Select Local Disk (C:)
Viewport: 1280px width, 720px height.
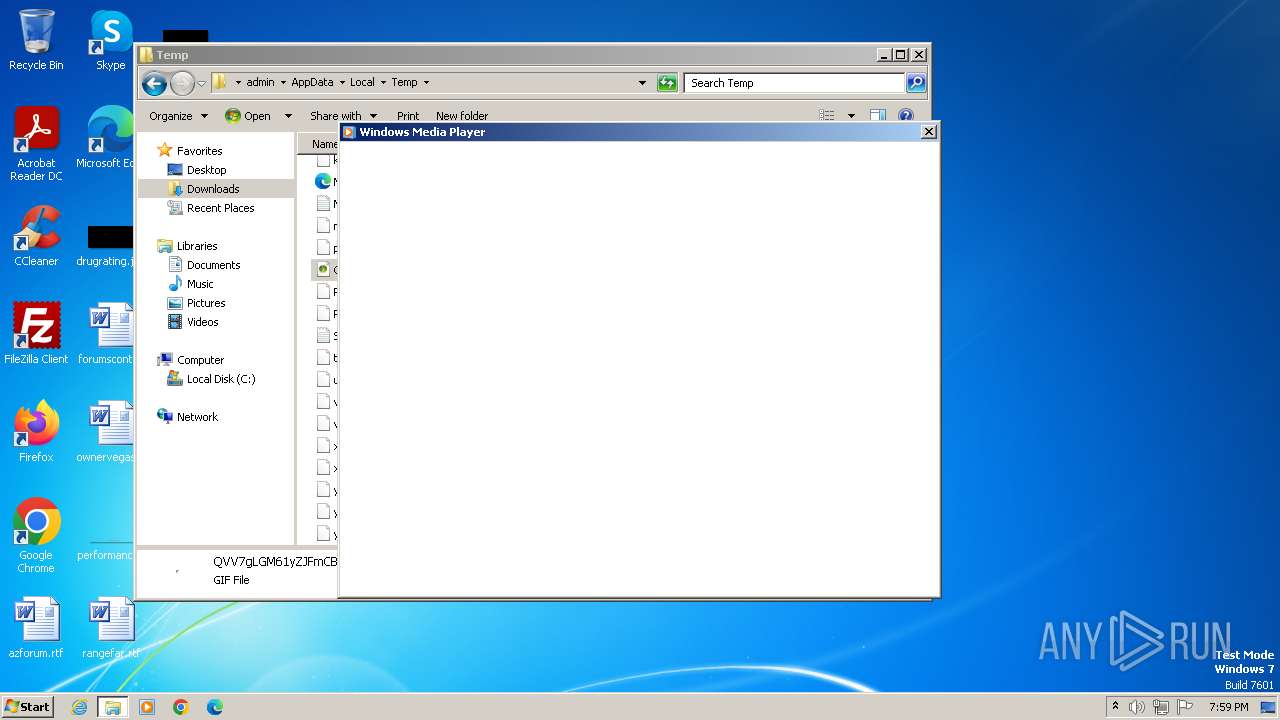pos(221,379)
